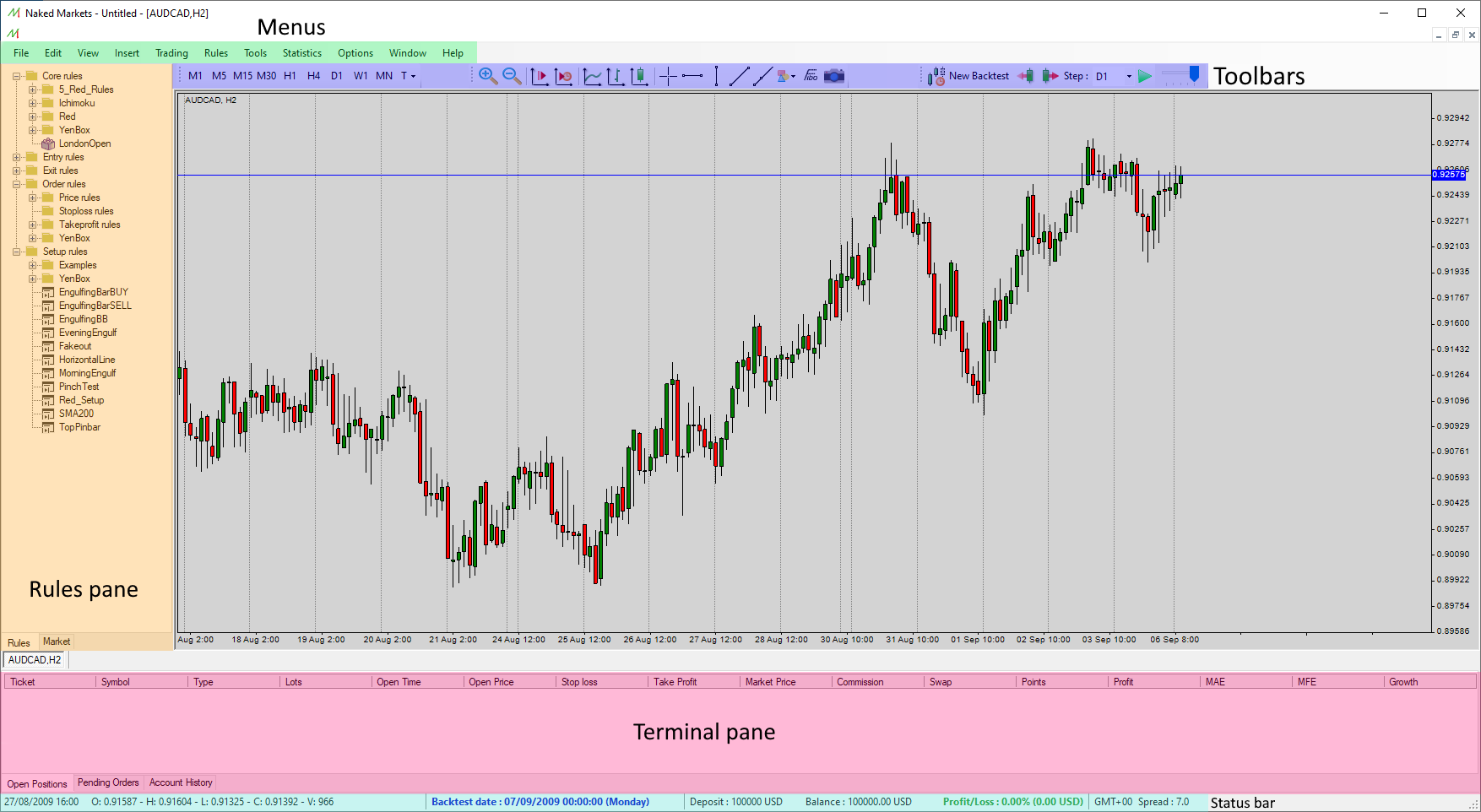The image size is (1481, 812).
Task: Click the Core rules folder icon
Action: tap(32, 76)
